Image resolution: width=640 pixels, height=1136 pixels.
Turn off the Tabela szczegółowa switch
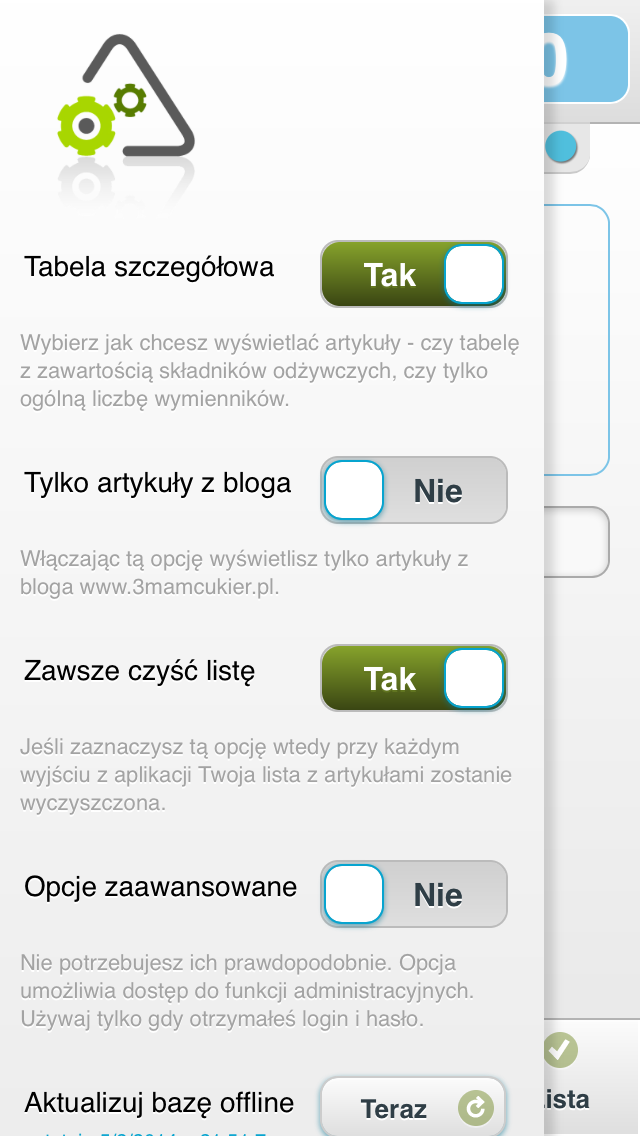413,274
